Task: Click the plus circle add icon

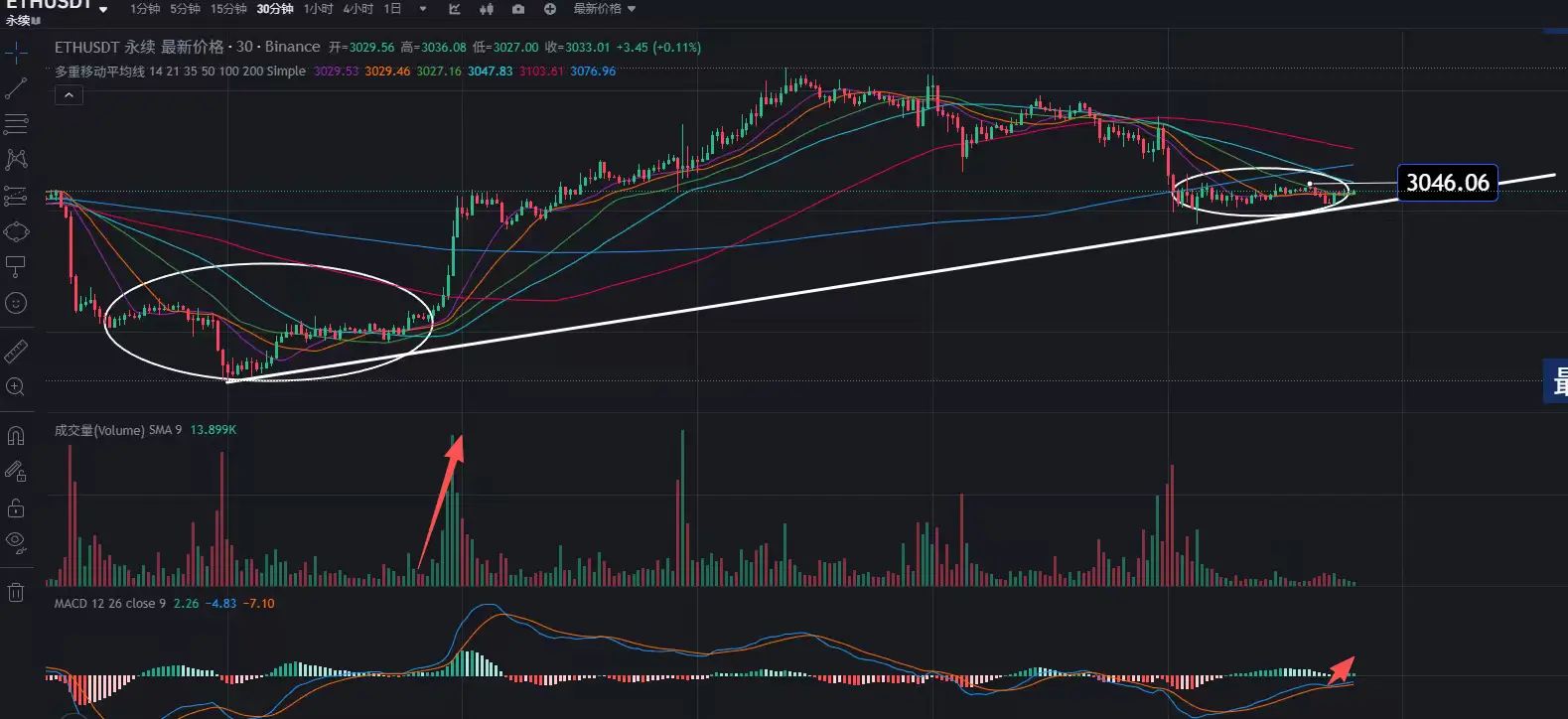Action: [550, 9]
